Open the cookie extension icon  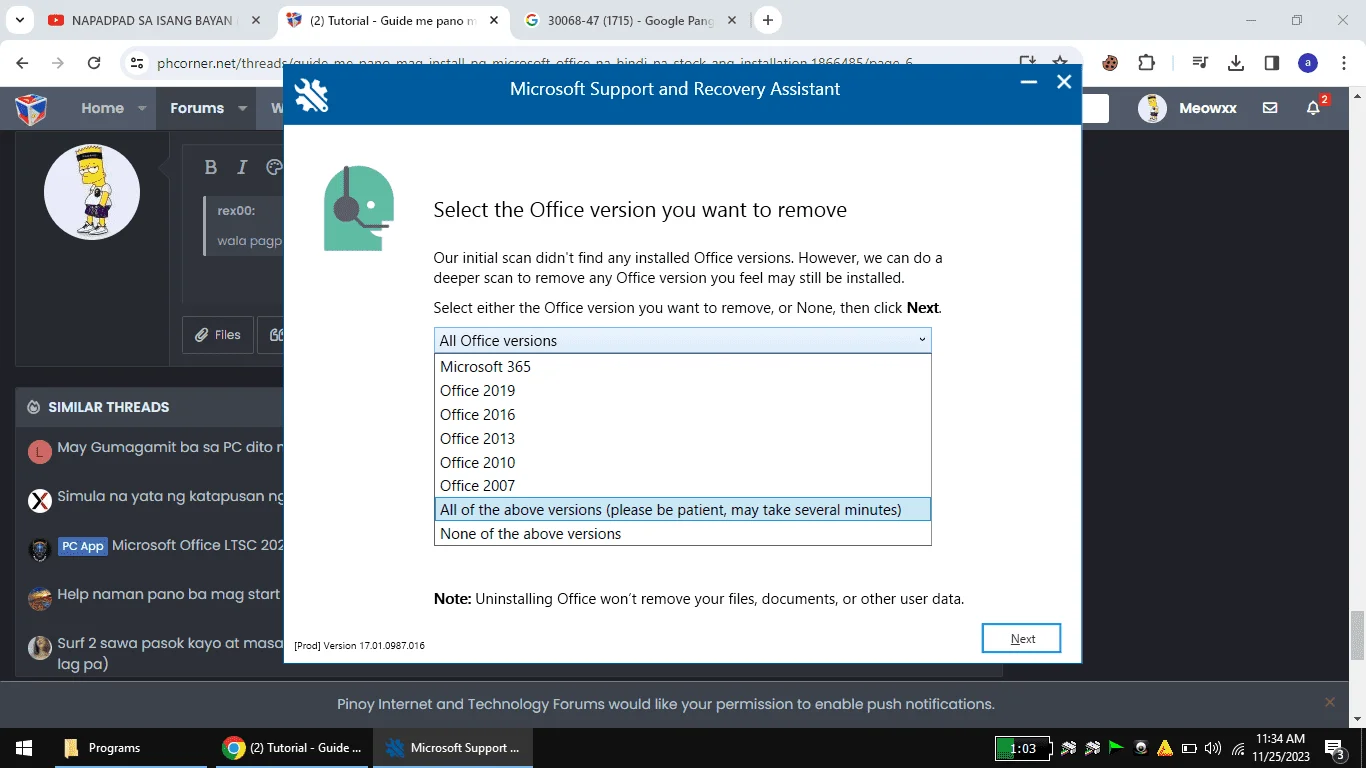pyautogui.click(x=1110, y=63)
